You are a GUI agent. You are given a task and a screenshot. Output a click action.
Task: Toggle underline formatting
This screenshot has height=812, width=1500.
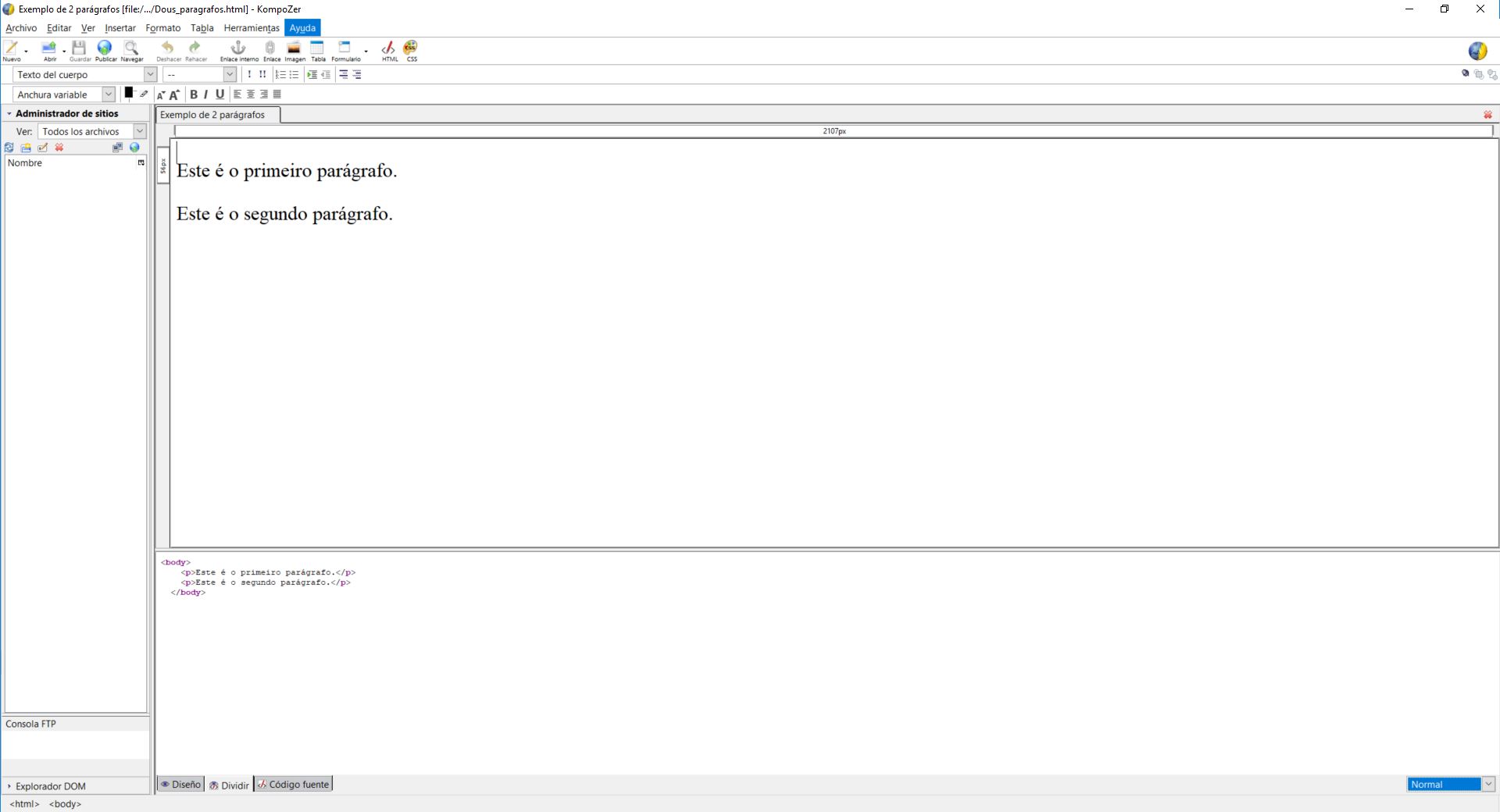[220, 94]
